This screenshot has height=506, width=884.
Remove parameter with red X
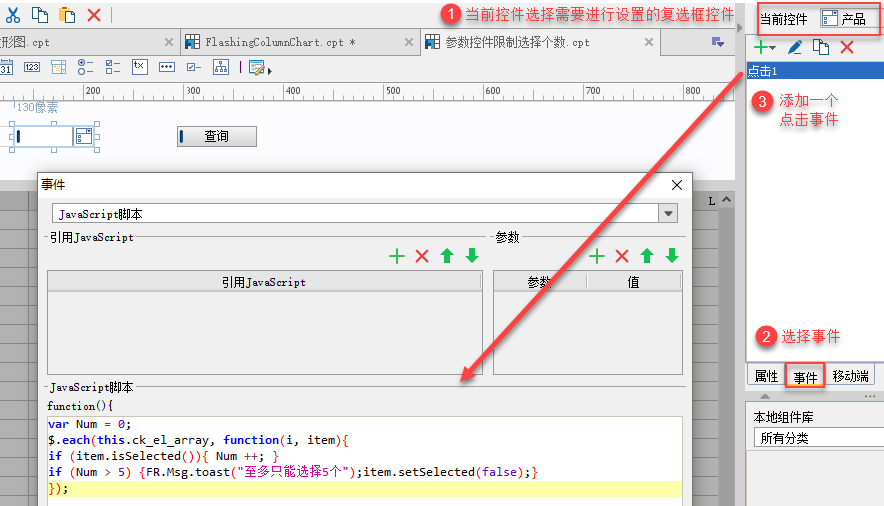622,256
